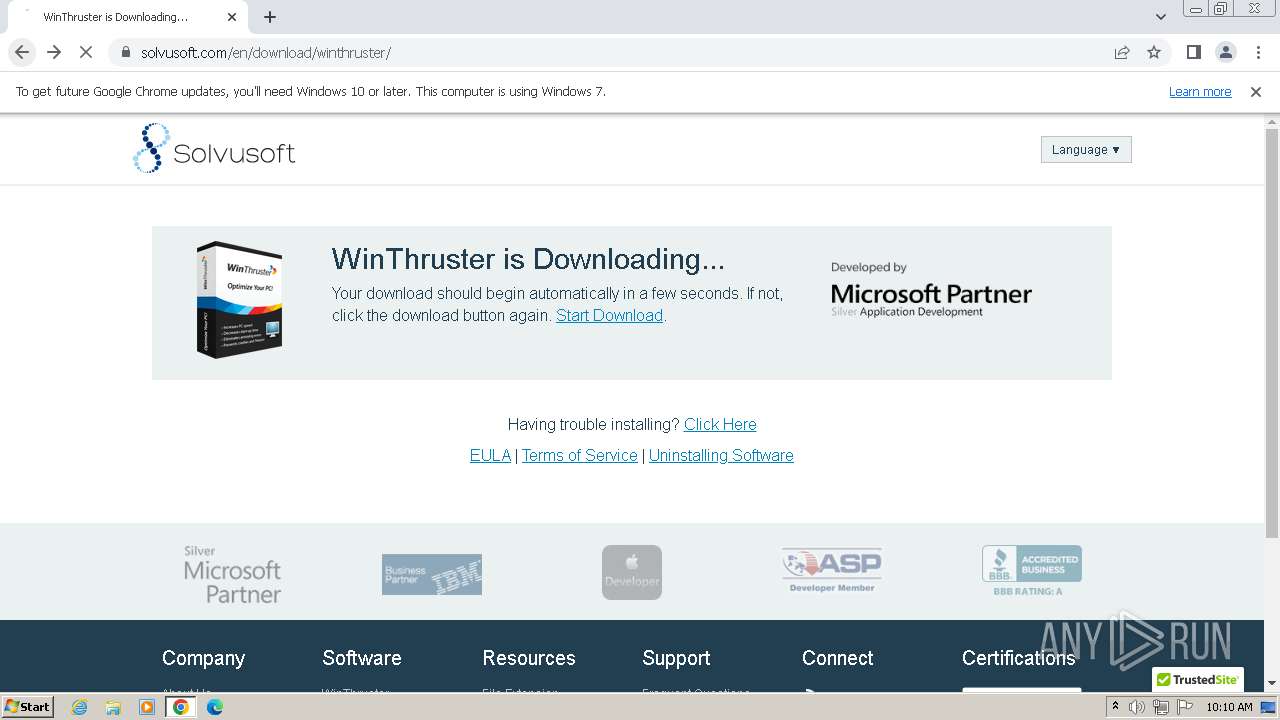
Task: Click the 10:10 AM system clock
Action: (1229, 707)
